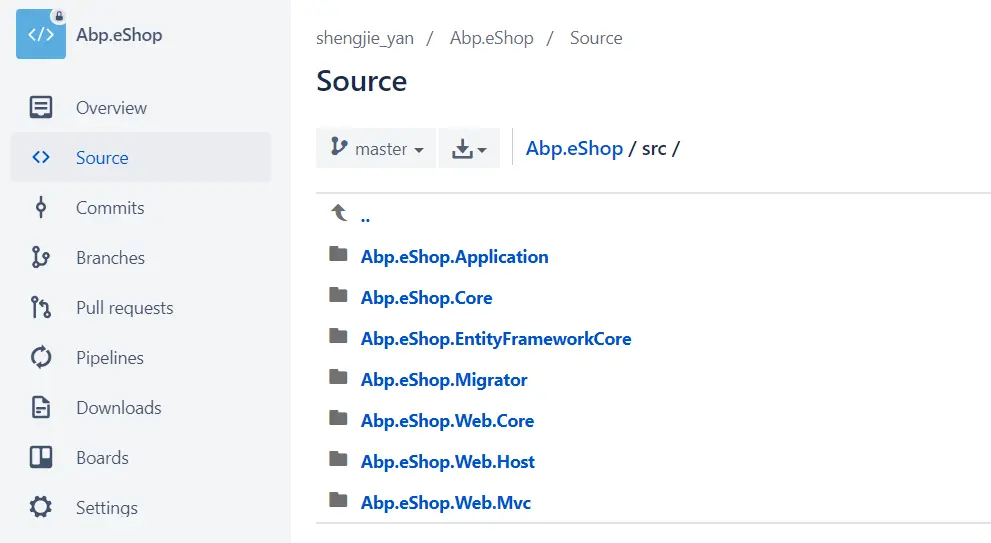Open the Abp.eShop.Application folder

click(454, 256)
